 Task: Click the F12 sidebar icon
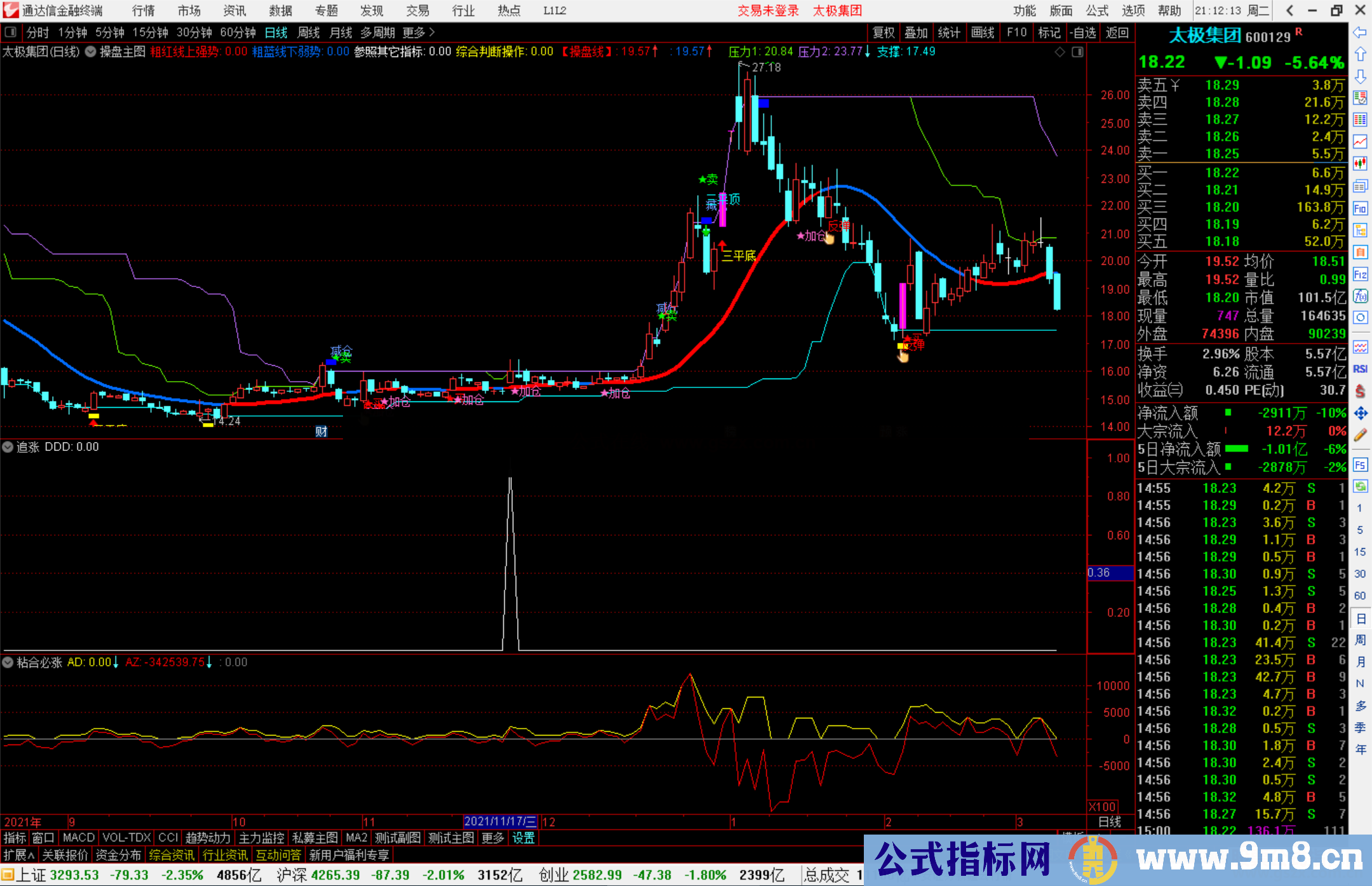point(1360,274)
